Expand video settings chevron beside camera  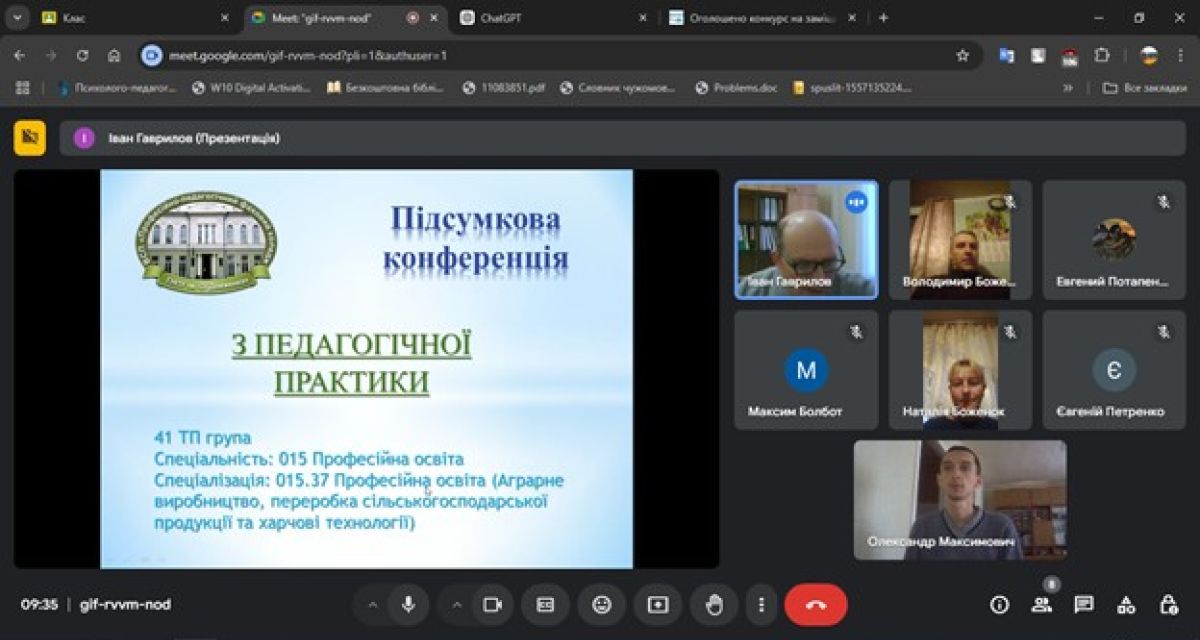pos(456,605)
